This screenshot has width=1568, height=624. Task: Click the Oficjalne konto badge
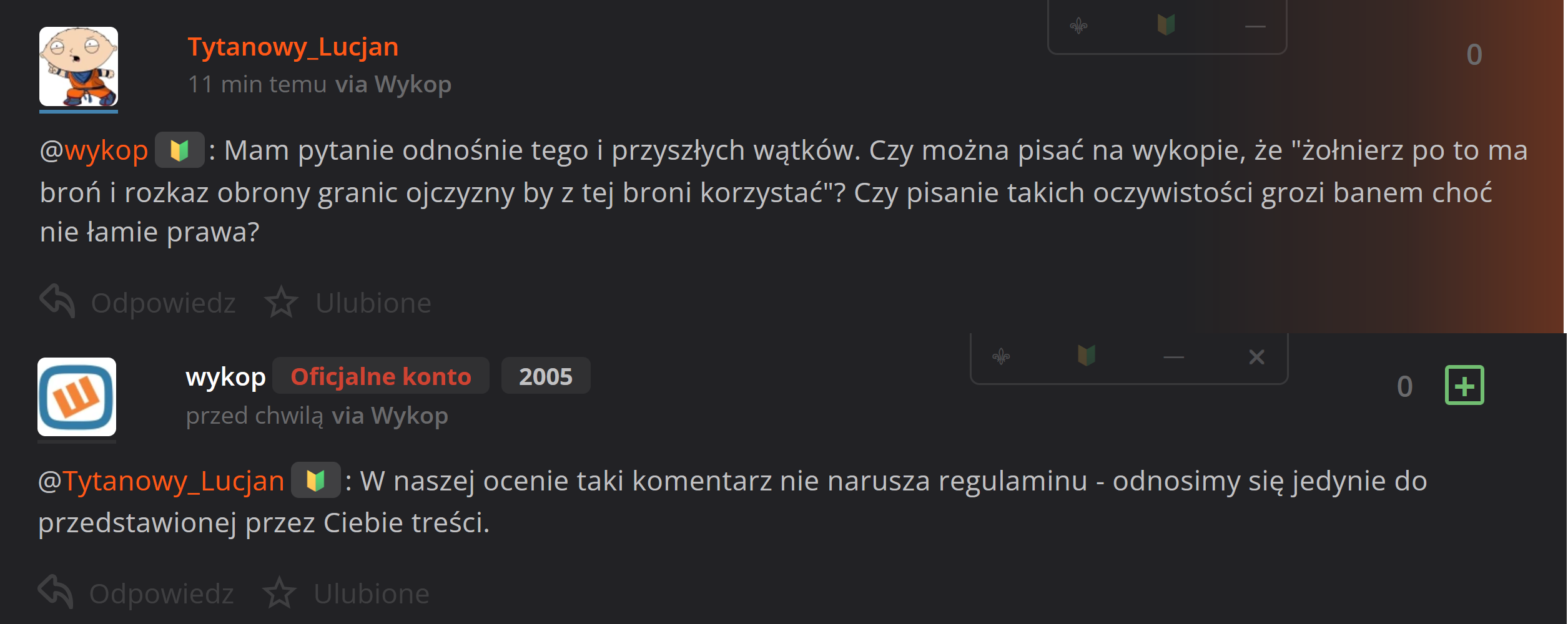coord(381,376)
